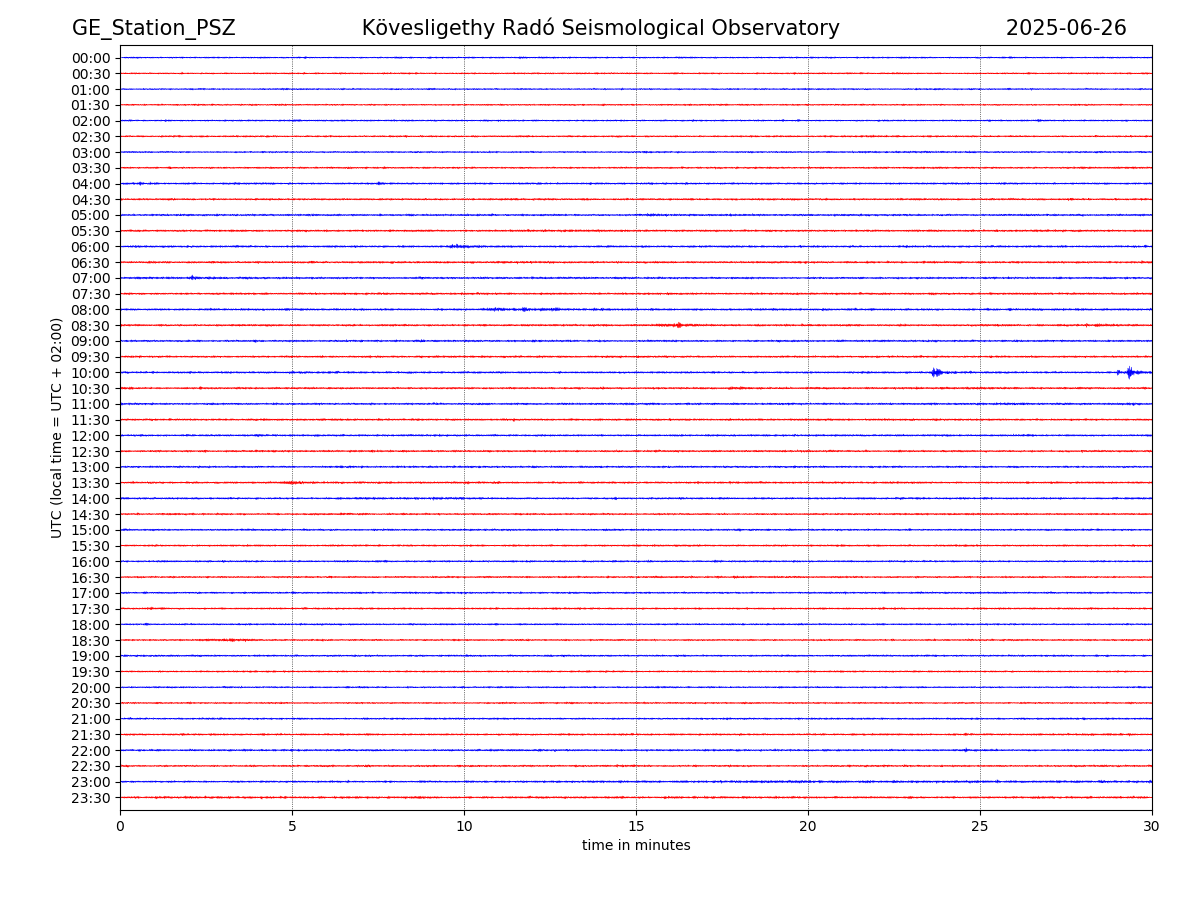Click the GE_Station_PSZ station title
The height and width of the screenshot is (900, 1200).
(x=154, y=29)
